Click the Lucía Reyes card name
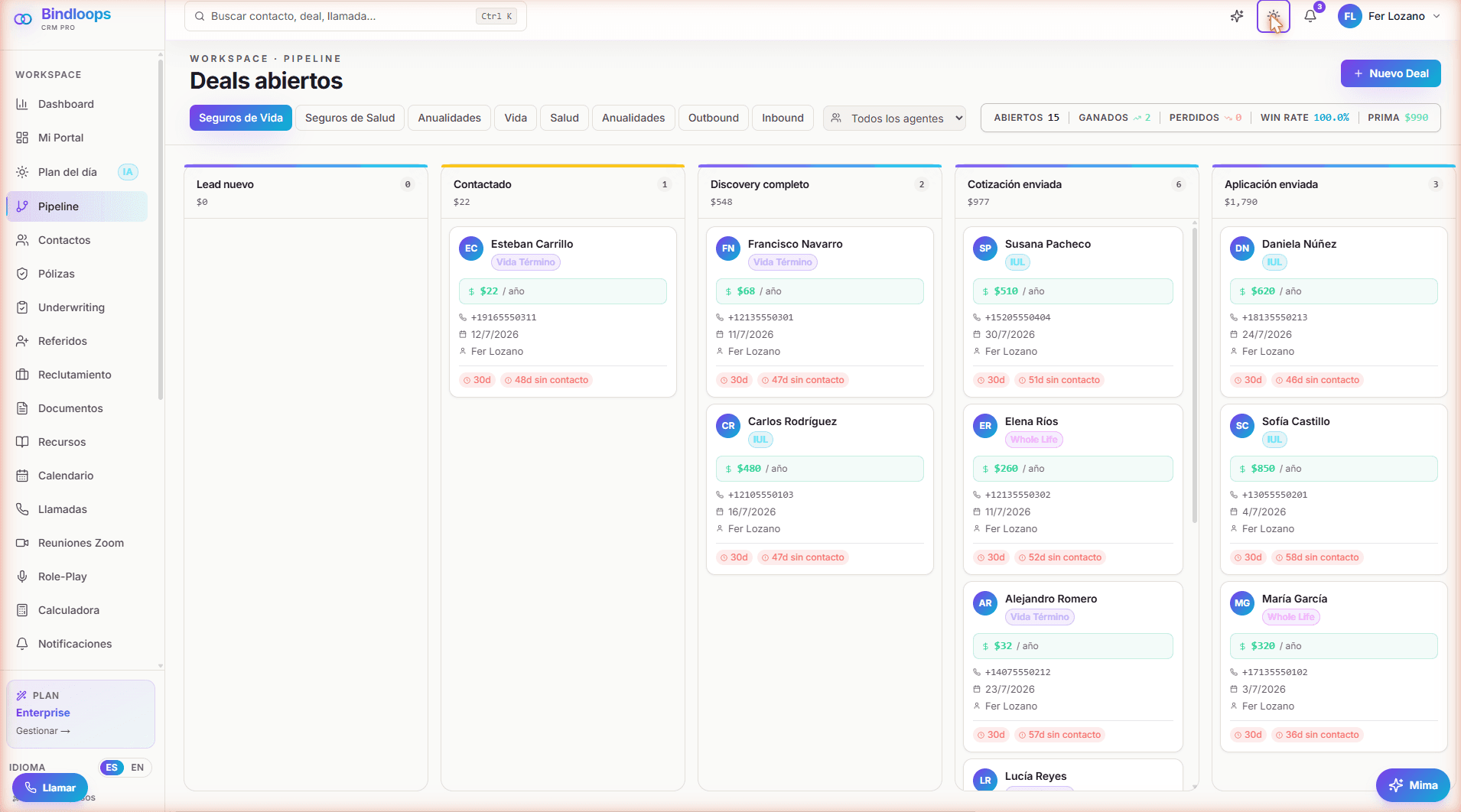The image size is (1461, 812). pyautogui.click(x=1036, y=776)
